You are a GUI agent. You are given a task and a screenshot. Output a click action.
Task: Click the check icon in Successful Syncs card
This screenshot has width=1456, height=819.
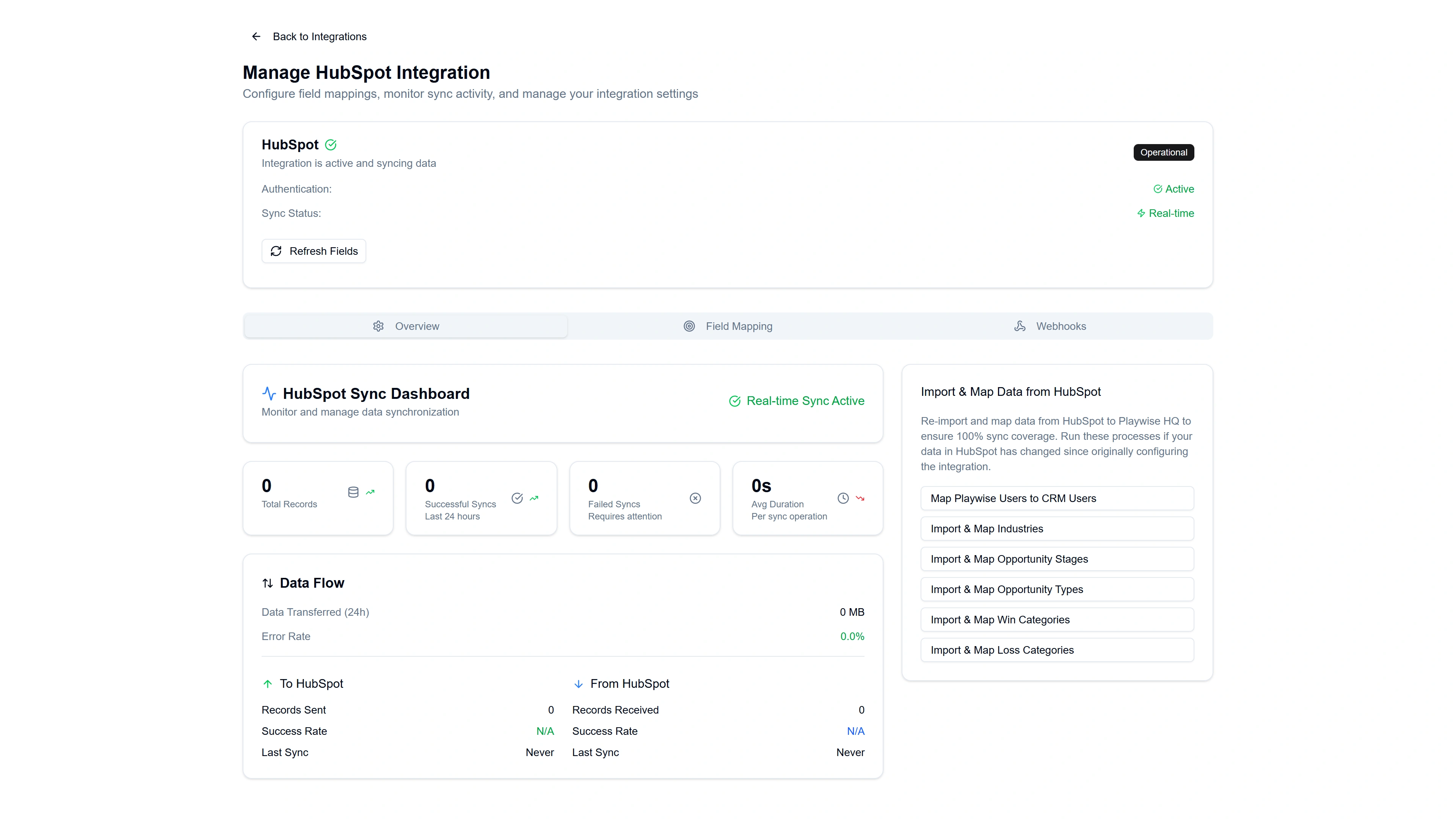pyautogui.click(x=517, y=498)
